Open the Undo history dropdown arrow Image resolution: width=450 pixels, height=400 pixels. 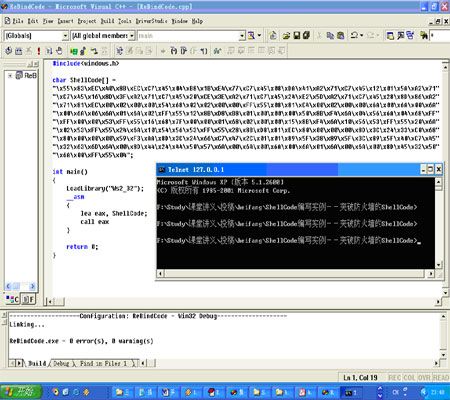(362, 35)
